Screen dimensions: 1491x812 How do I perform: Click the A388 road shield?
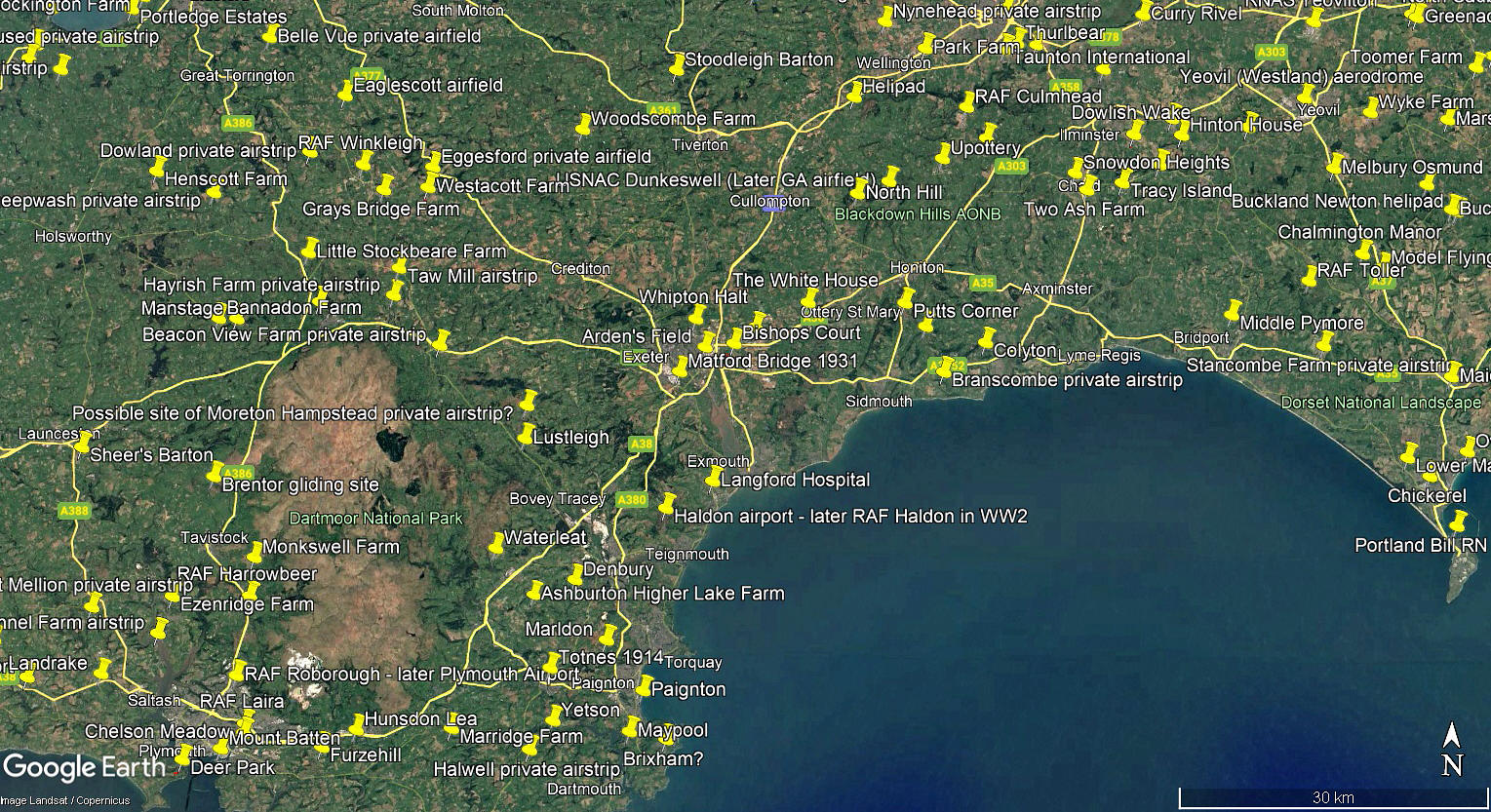pos(74,511)
